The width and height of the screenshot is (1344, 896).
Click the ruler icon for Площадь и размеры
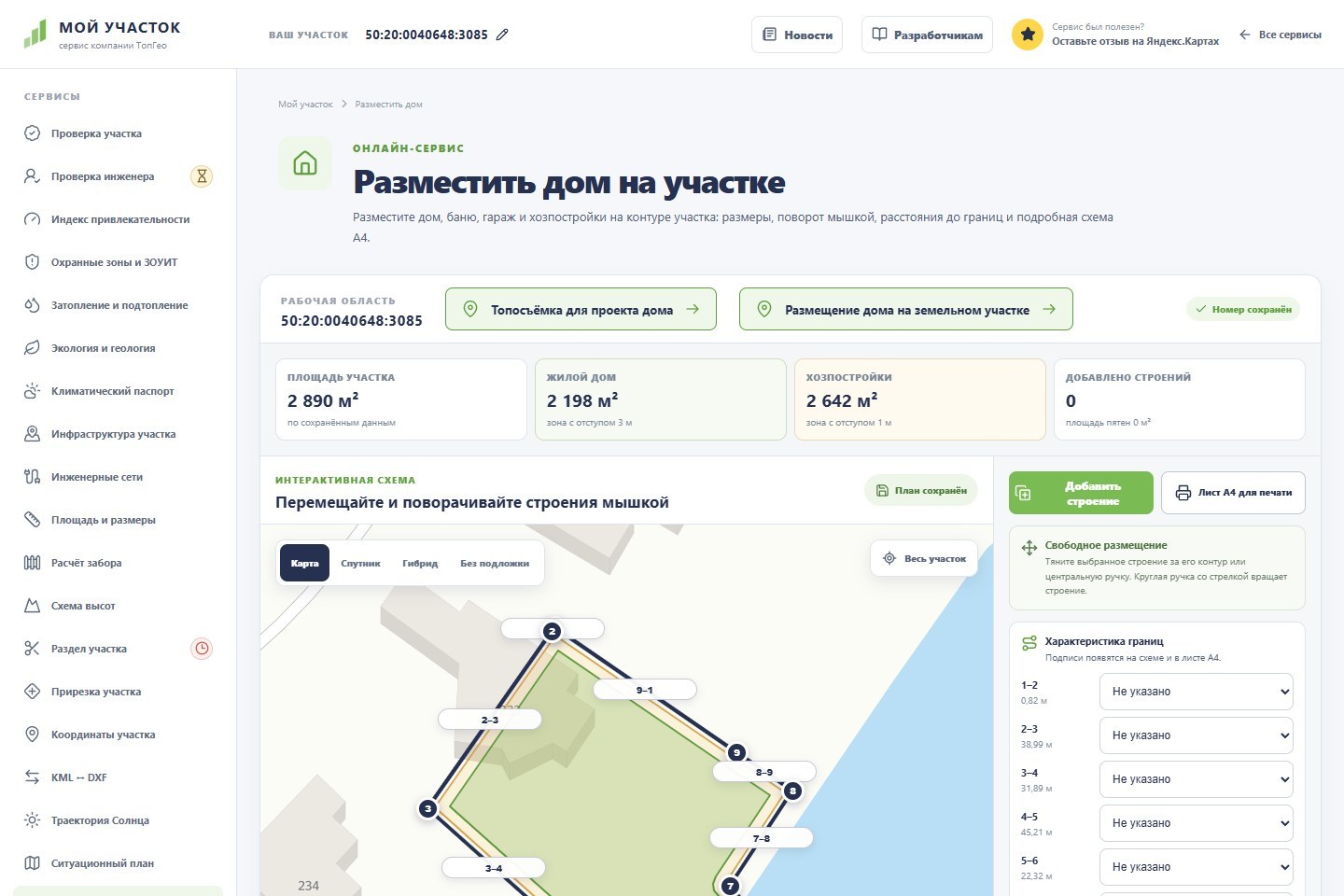point(32,520)
